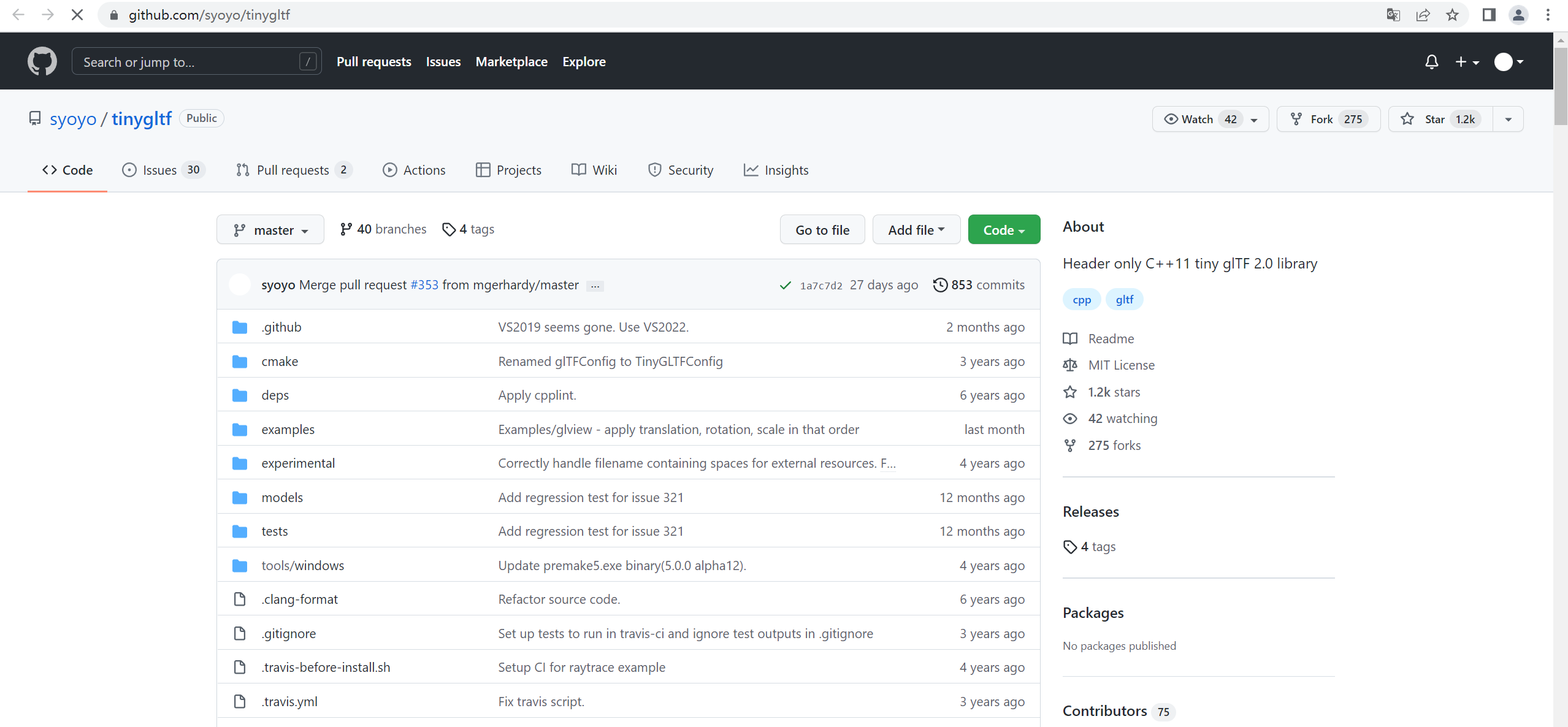
Task: Click the share page icon
Action: (1423, 15)
